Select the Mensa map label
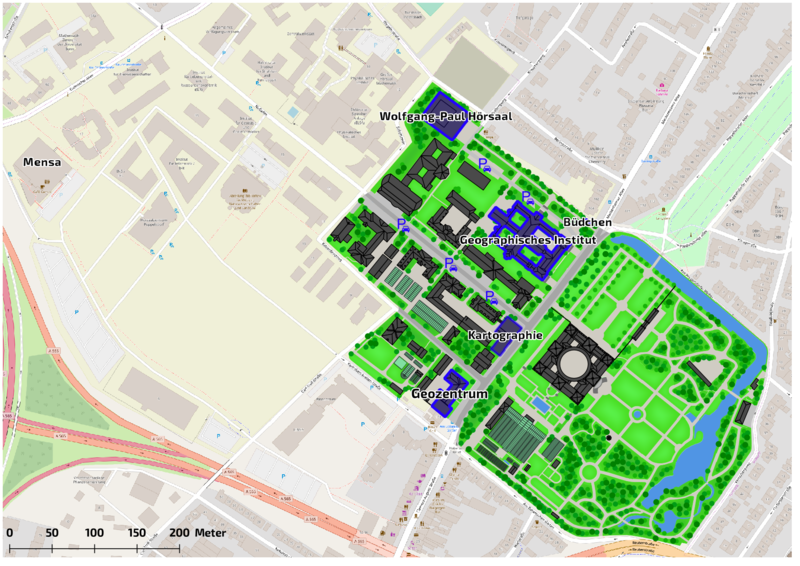Viewport: 800px width, 566px height. click(x=43, y=161)
